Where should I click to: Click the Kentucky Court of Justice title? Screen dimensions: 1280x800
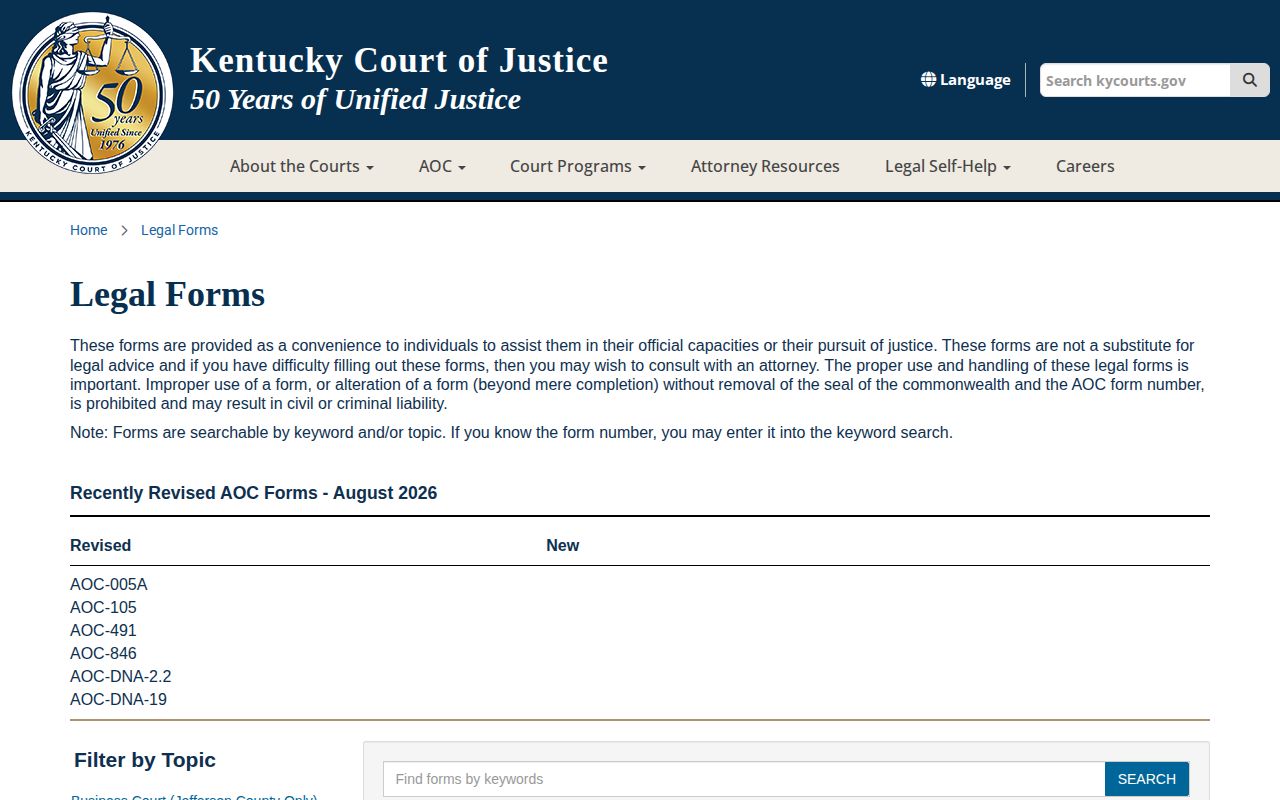[x=399, y=60]
